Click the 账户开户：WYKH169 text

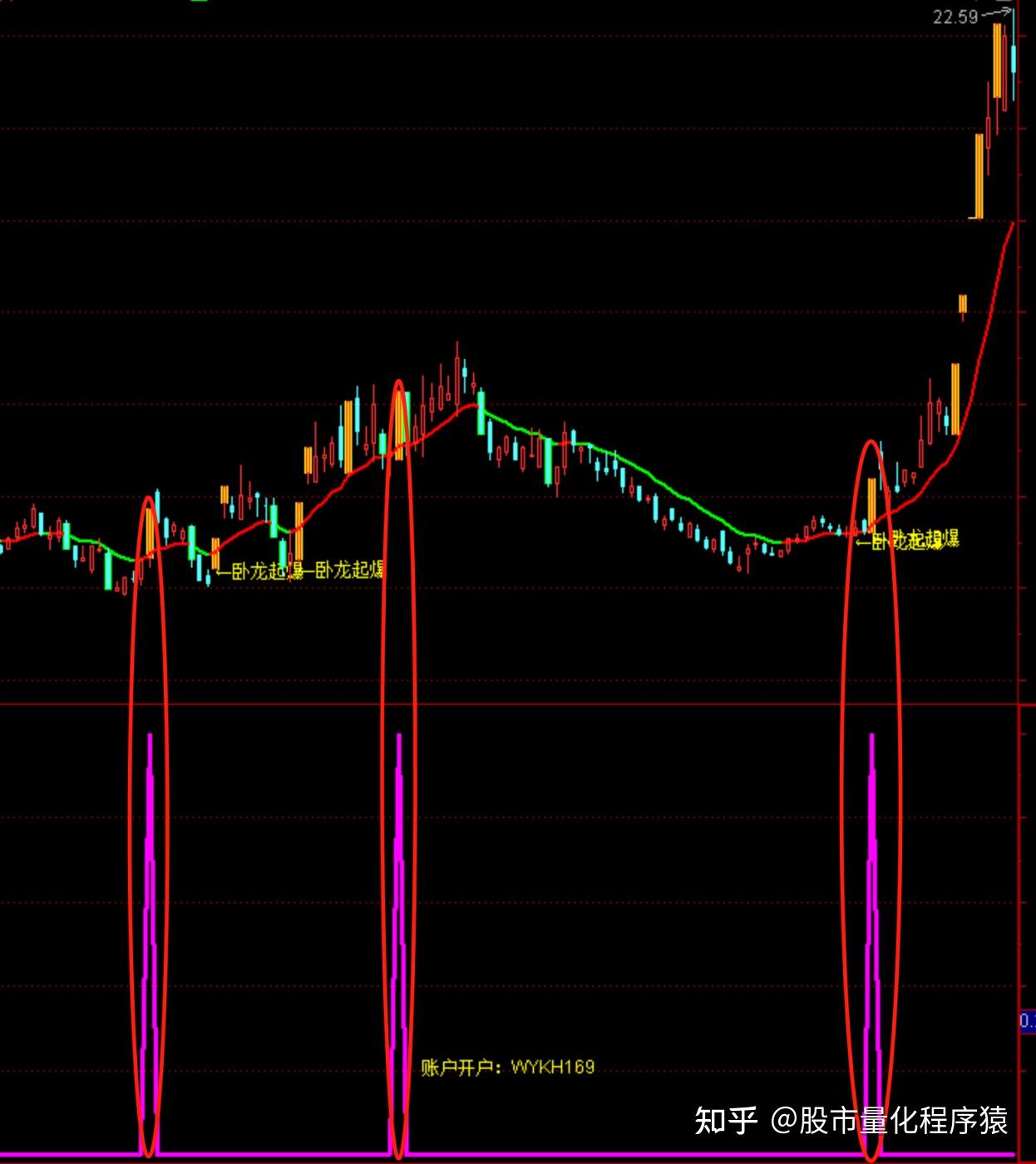click(508, 1067)
